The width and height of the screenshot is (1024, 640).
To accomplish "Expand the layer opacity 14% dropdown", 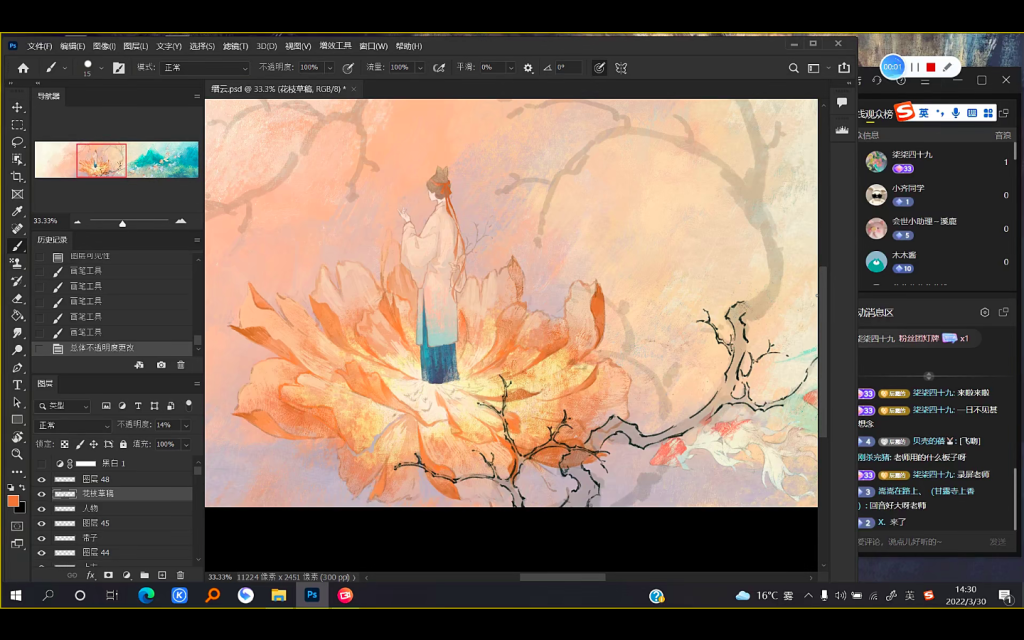I will 186,425.
